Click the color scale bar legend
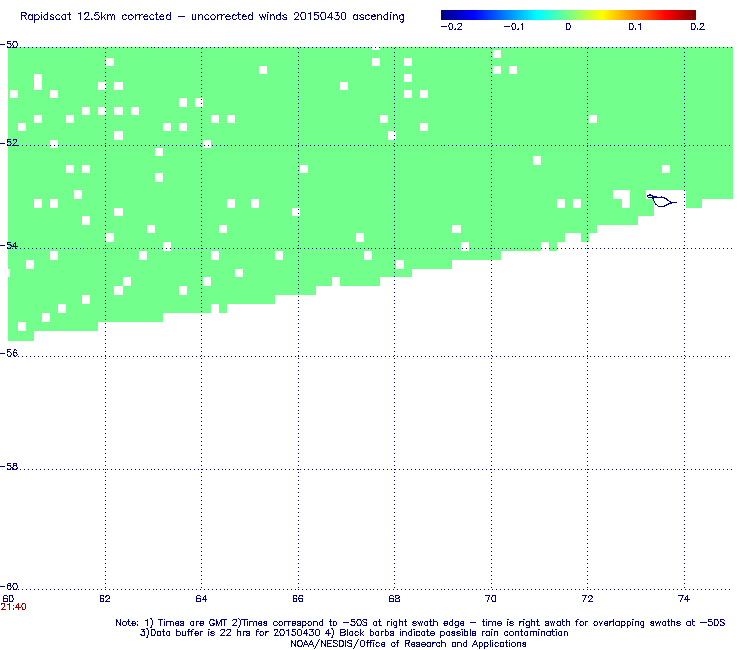The width and height of the screenshot is (740, 650). [568, 15]
